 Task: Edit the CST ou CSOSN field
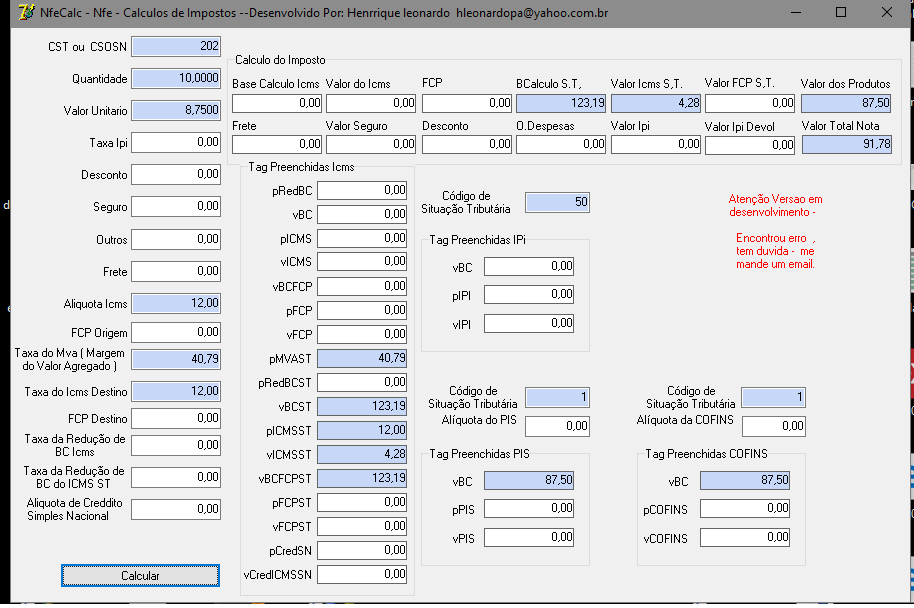click(x=176, y=47)
